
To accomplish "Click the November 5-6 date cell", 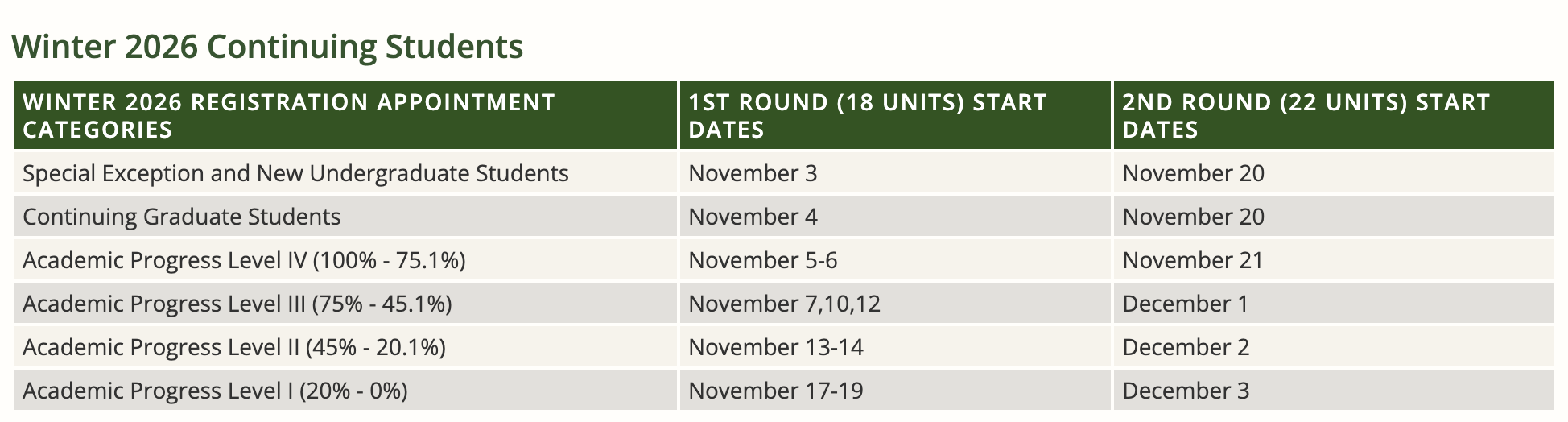I will [763, 260].
